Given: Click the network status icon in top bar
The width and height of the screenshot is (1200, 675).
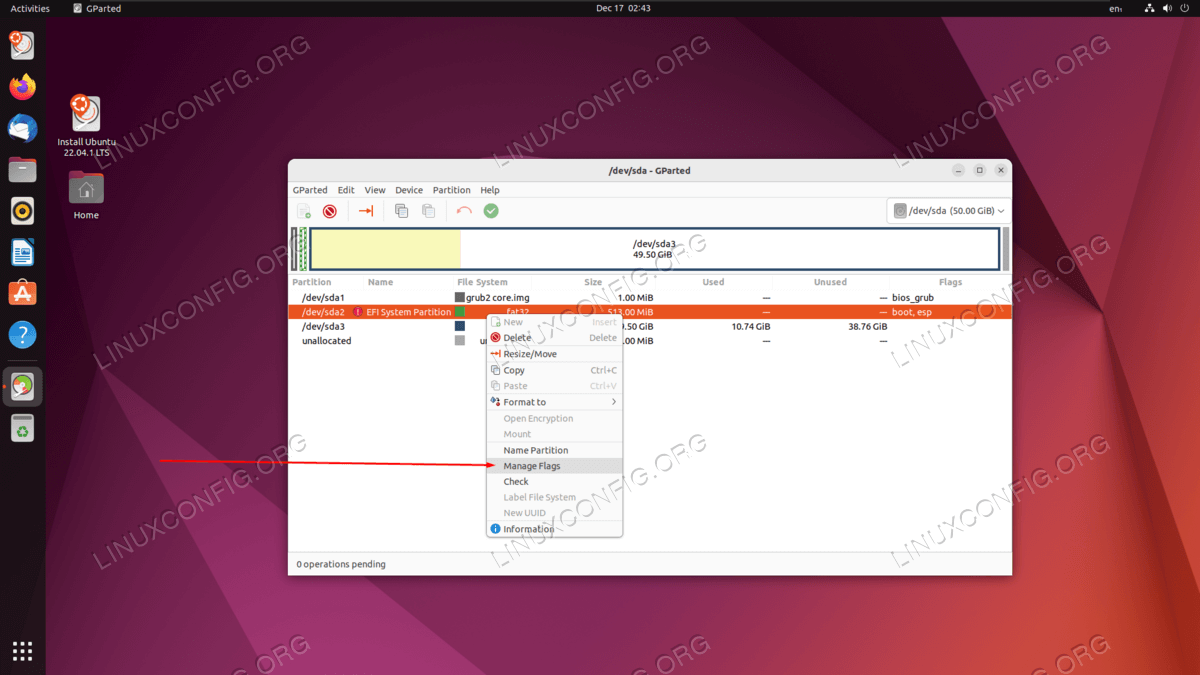Looking at the screenshot, I should 1151,8.
